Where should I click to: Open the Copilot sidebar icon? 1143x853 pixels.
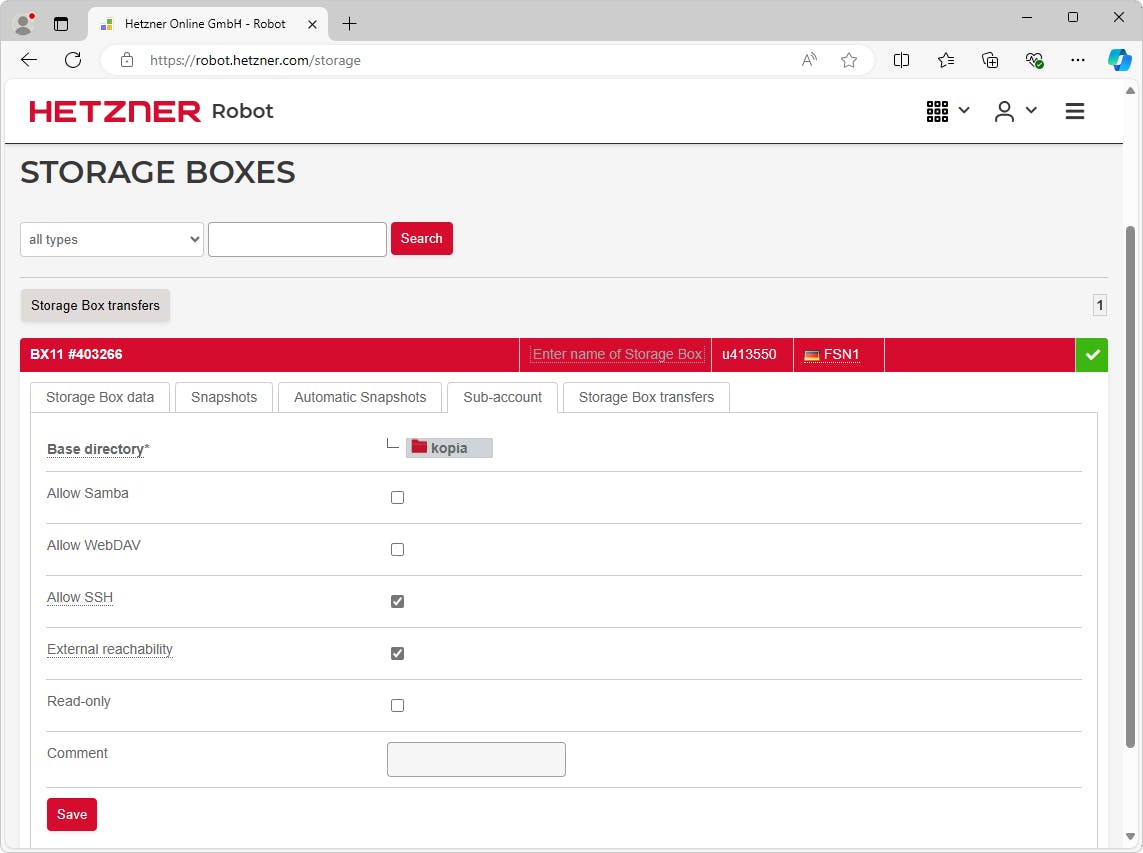pyautogui.click(x=1120, y=60)
